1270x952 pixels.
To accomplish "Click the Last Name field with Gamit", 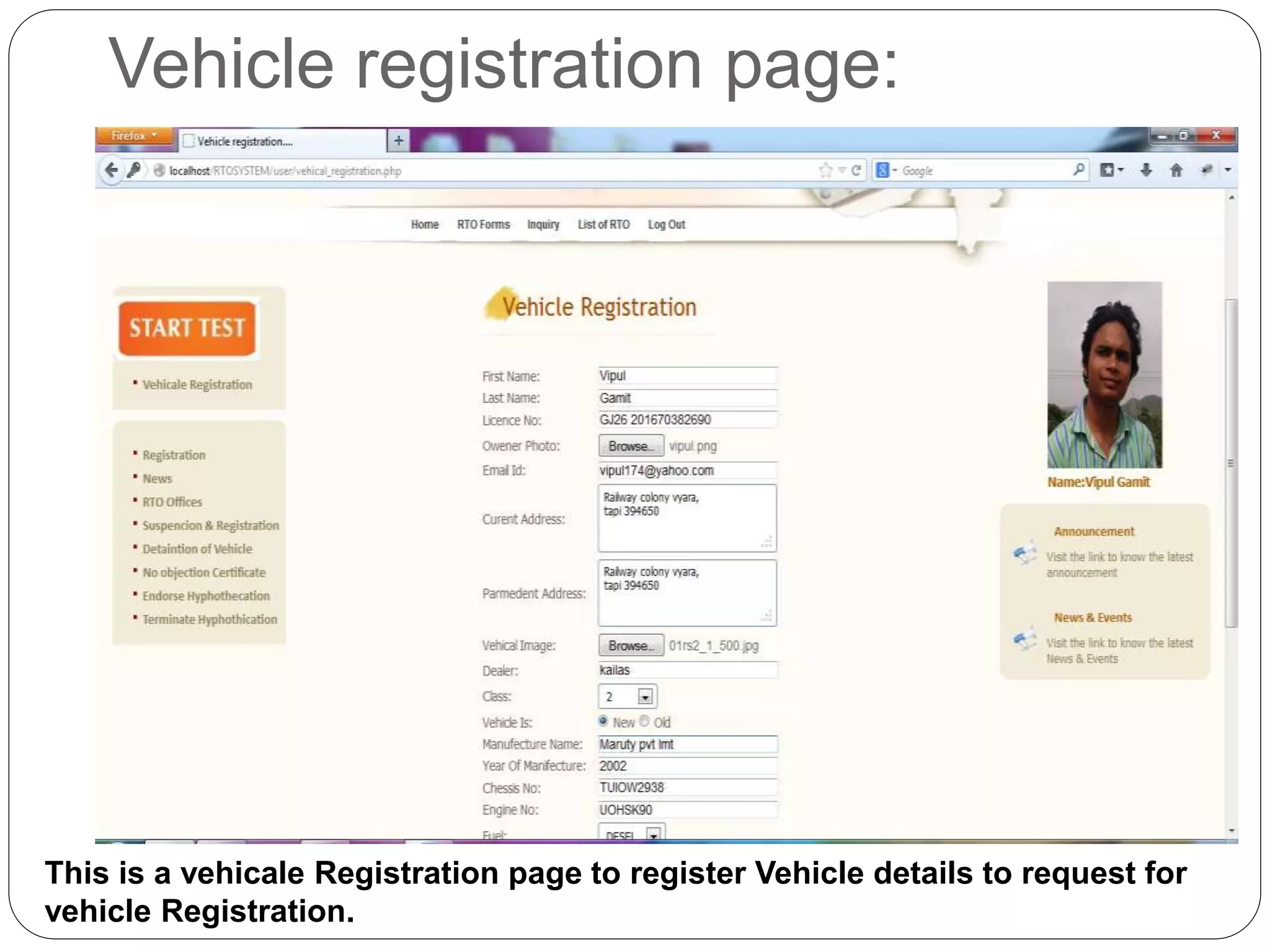I will tap(688, 398).
